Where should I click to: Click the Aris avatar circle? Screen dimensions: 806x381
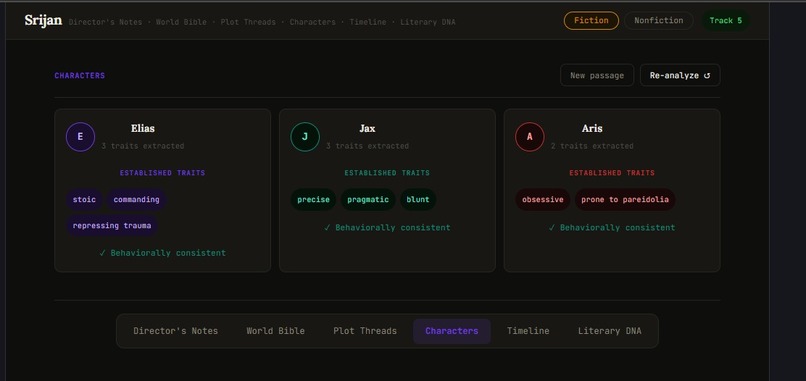(529, 137)
